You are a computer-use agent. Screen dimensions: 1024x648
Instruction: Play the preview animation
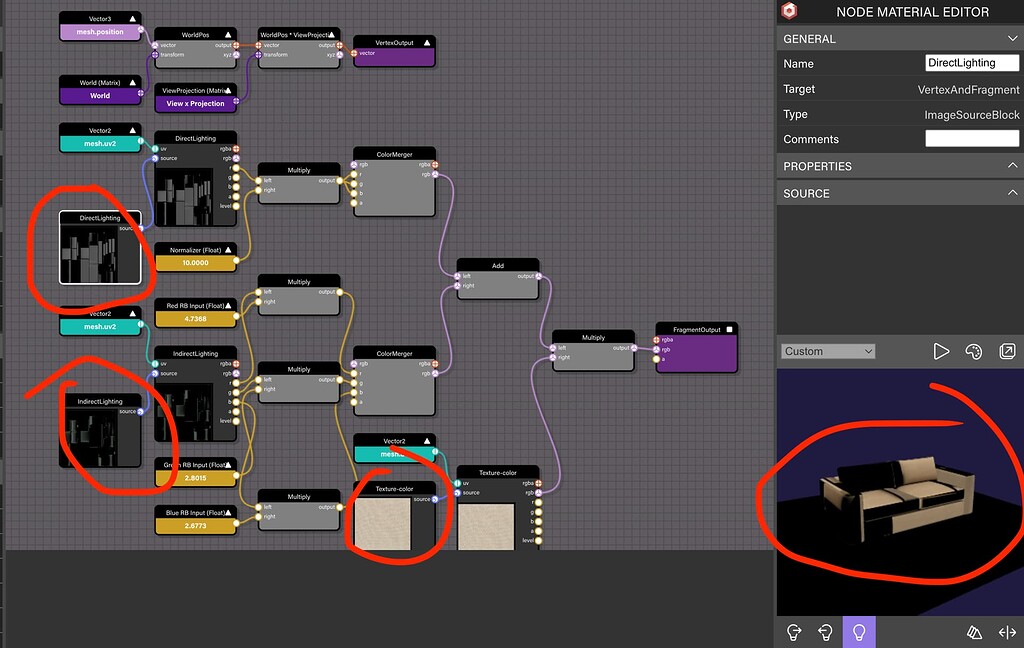tap(940, 351)
